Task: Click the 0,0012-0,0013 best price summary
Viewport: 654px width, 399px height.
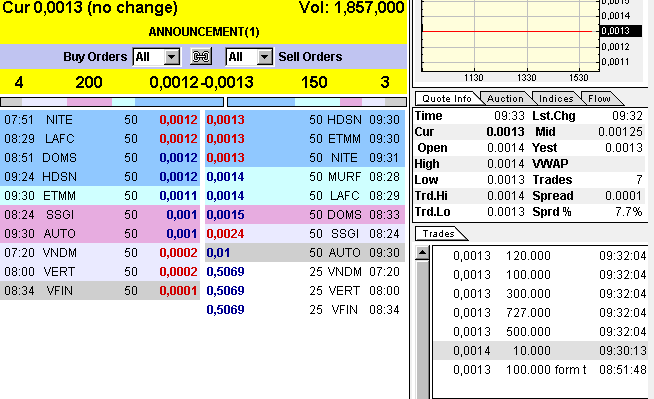Action: point(201,82)
